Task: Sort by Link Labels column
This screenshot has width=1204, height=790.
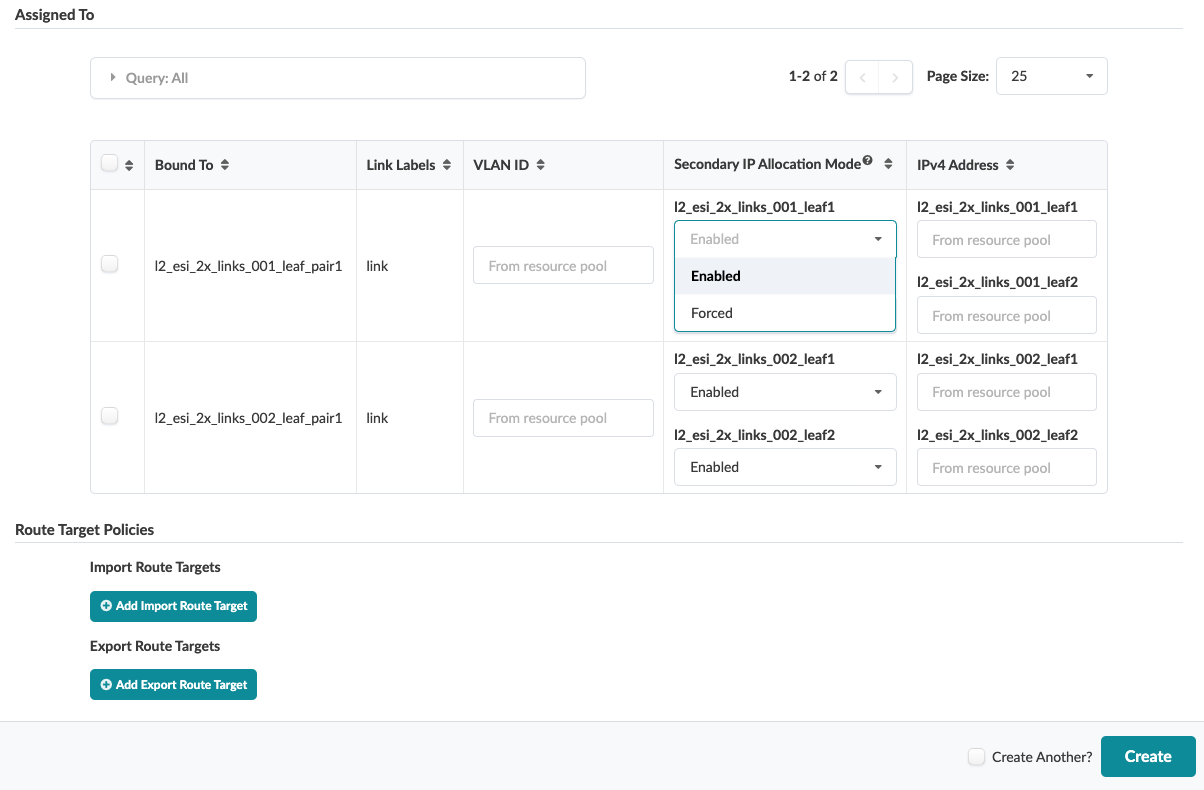Action: 444,165
